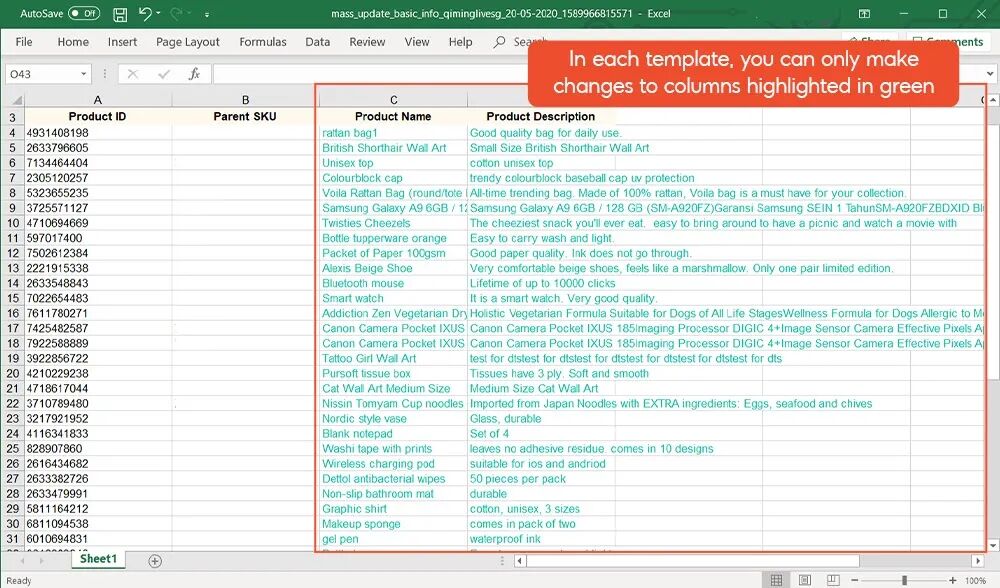Click the Insert Function fx icon
This screenshot has height=588, width=1000.
click(195, 74)
